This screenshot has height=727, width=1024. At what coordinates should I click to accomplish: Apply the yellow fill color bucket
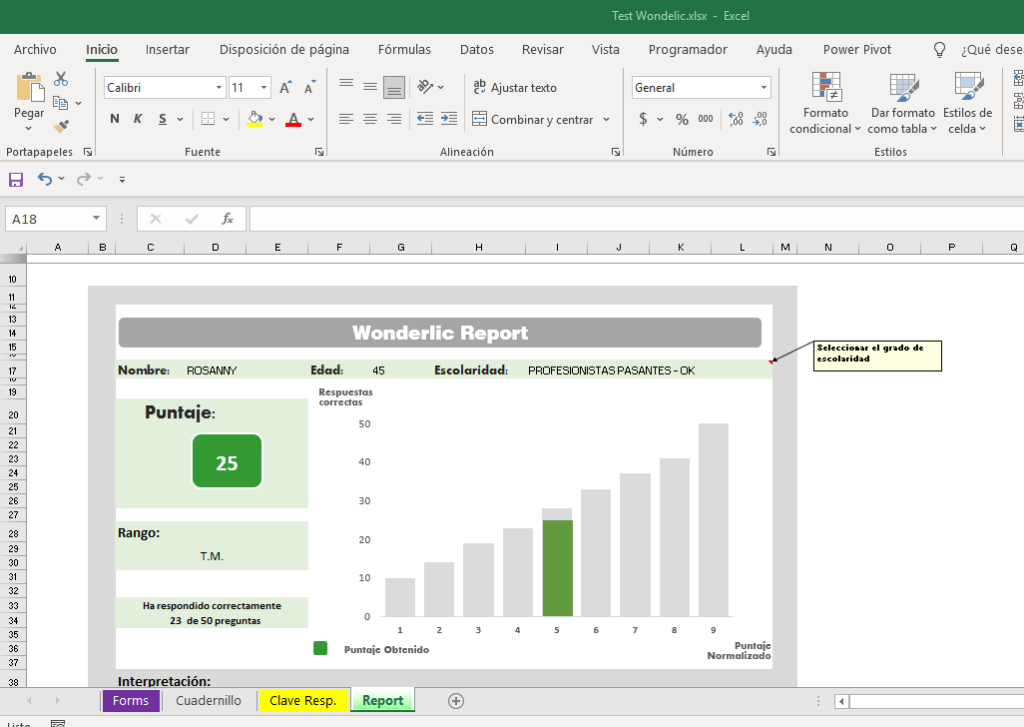tap(255, 119)
